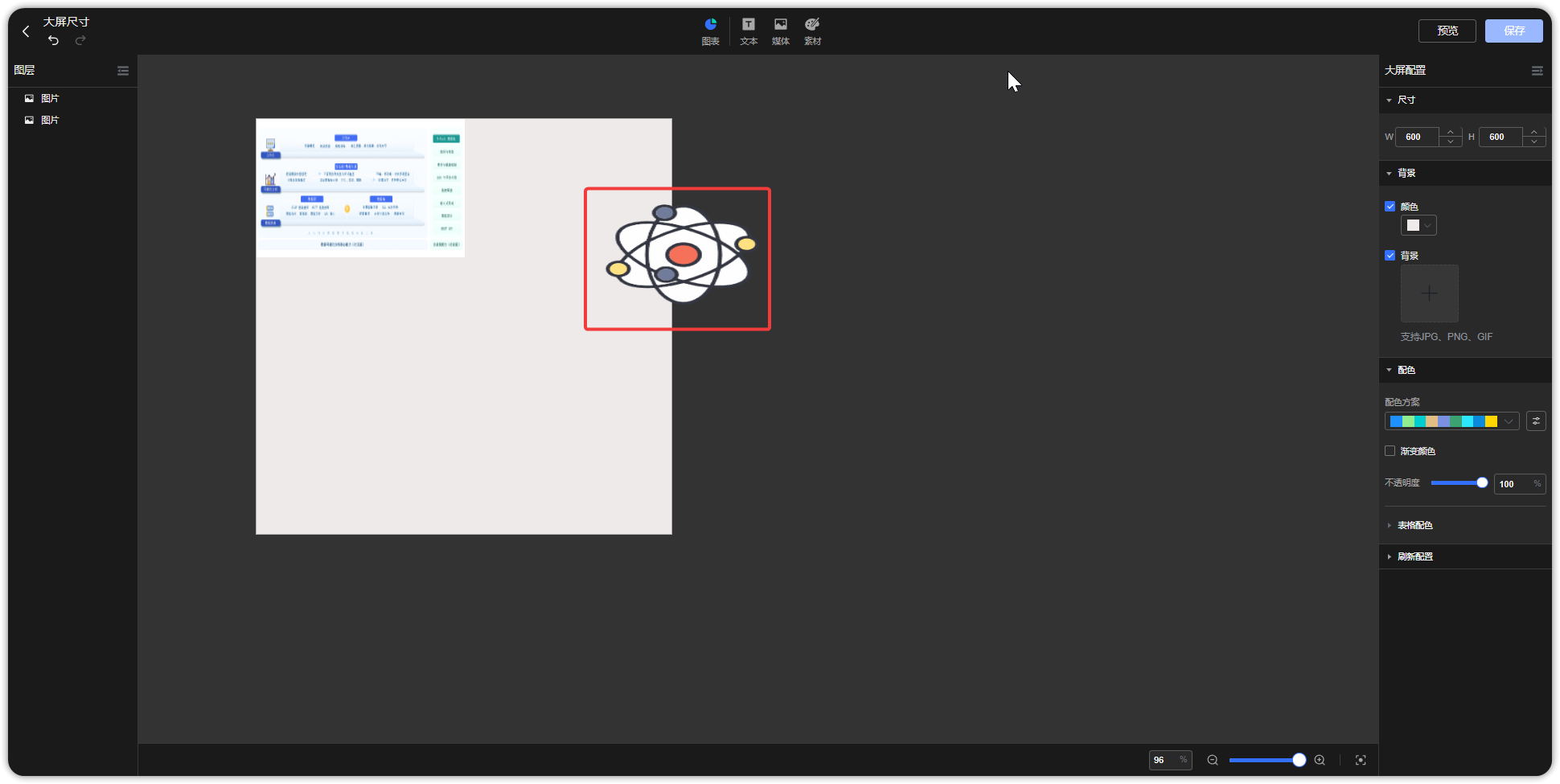Toggle the 背景 image checkbox
The height and width of the screenshot is (784, 1560).
coord(1390,256)
